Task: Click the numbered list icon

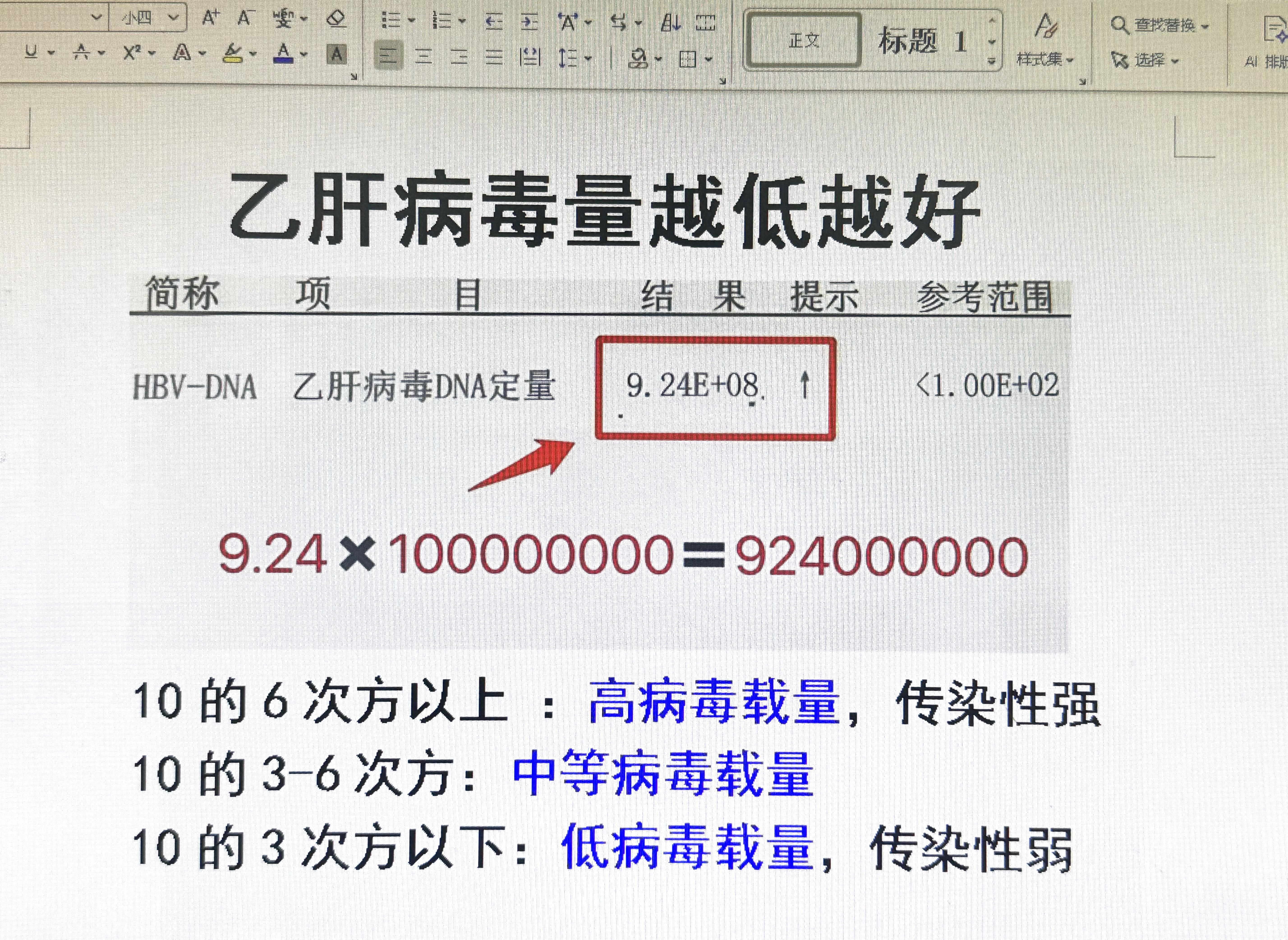Action: (442, 21)
